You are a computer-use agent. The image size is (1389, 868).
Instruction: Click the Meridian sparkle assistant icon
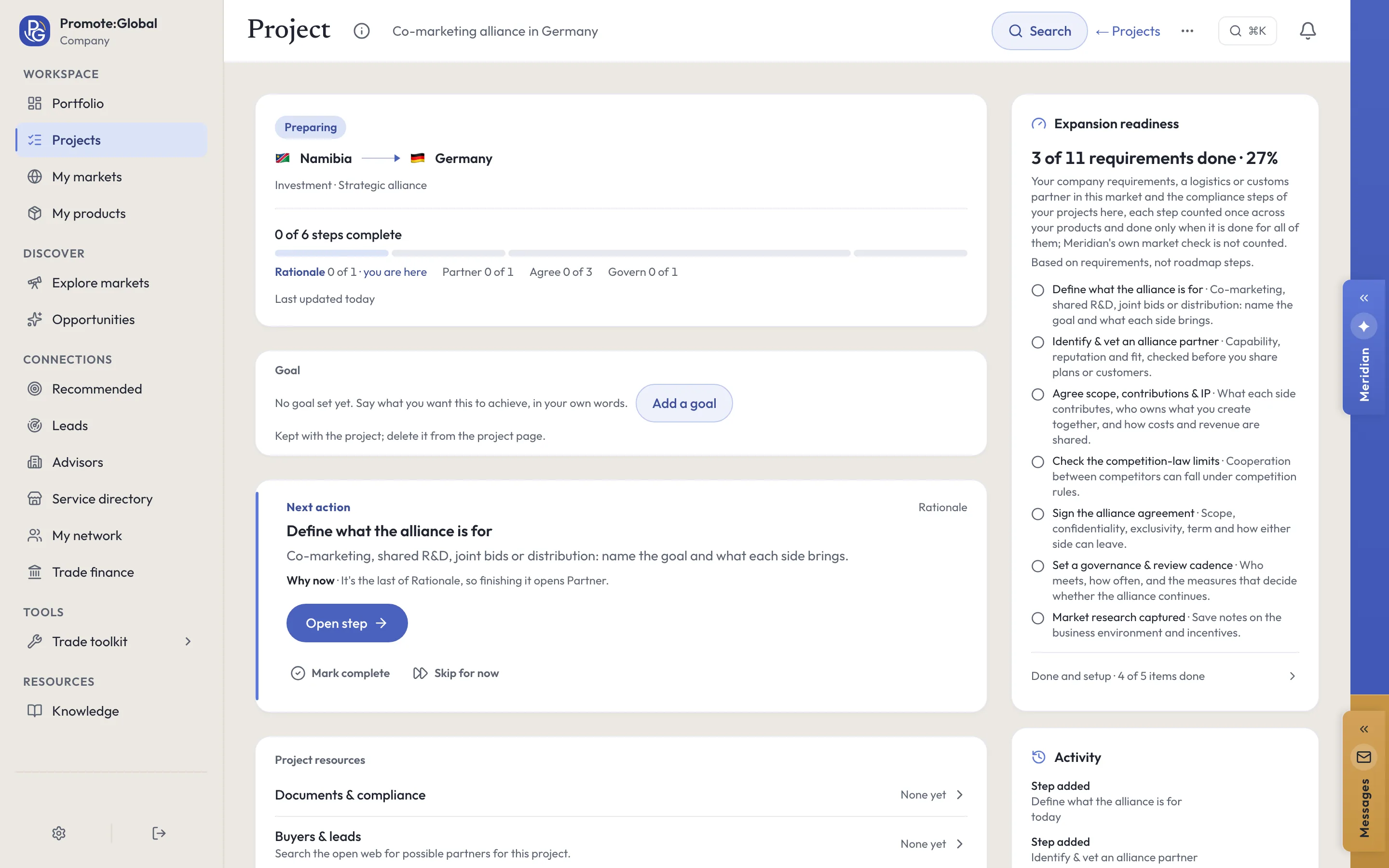pos(1364,326)
